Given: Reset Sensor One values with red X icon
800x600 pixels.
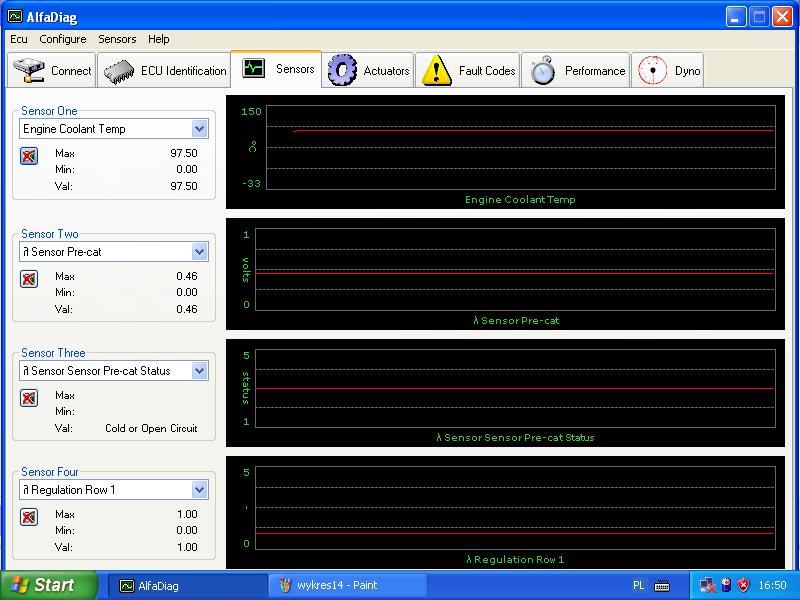Looking at the screenshot, I should click(x=29, y=156).
